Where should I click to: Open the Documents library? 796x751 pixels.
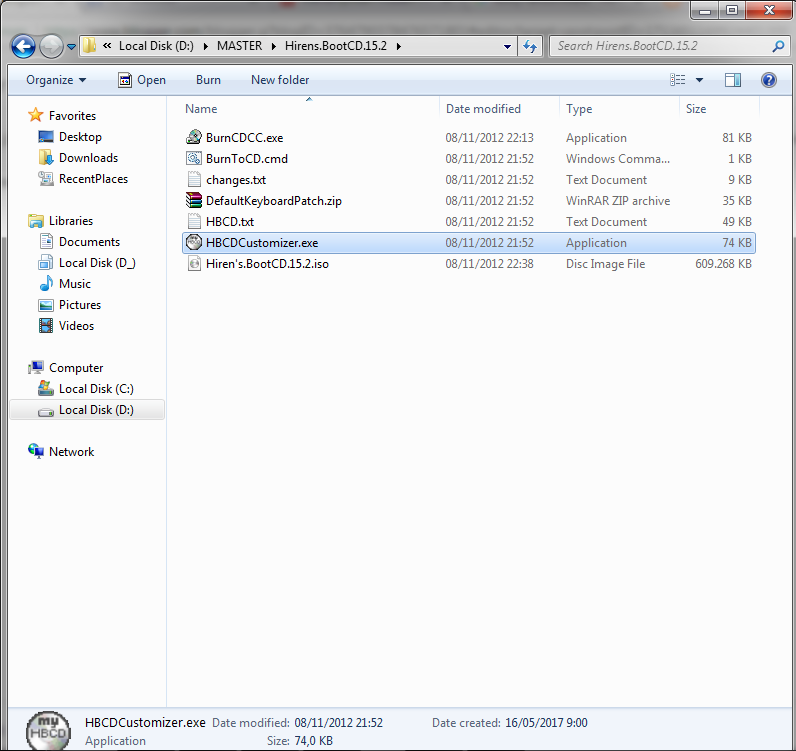[x=89, y=242]
